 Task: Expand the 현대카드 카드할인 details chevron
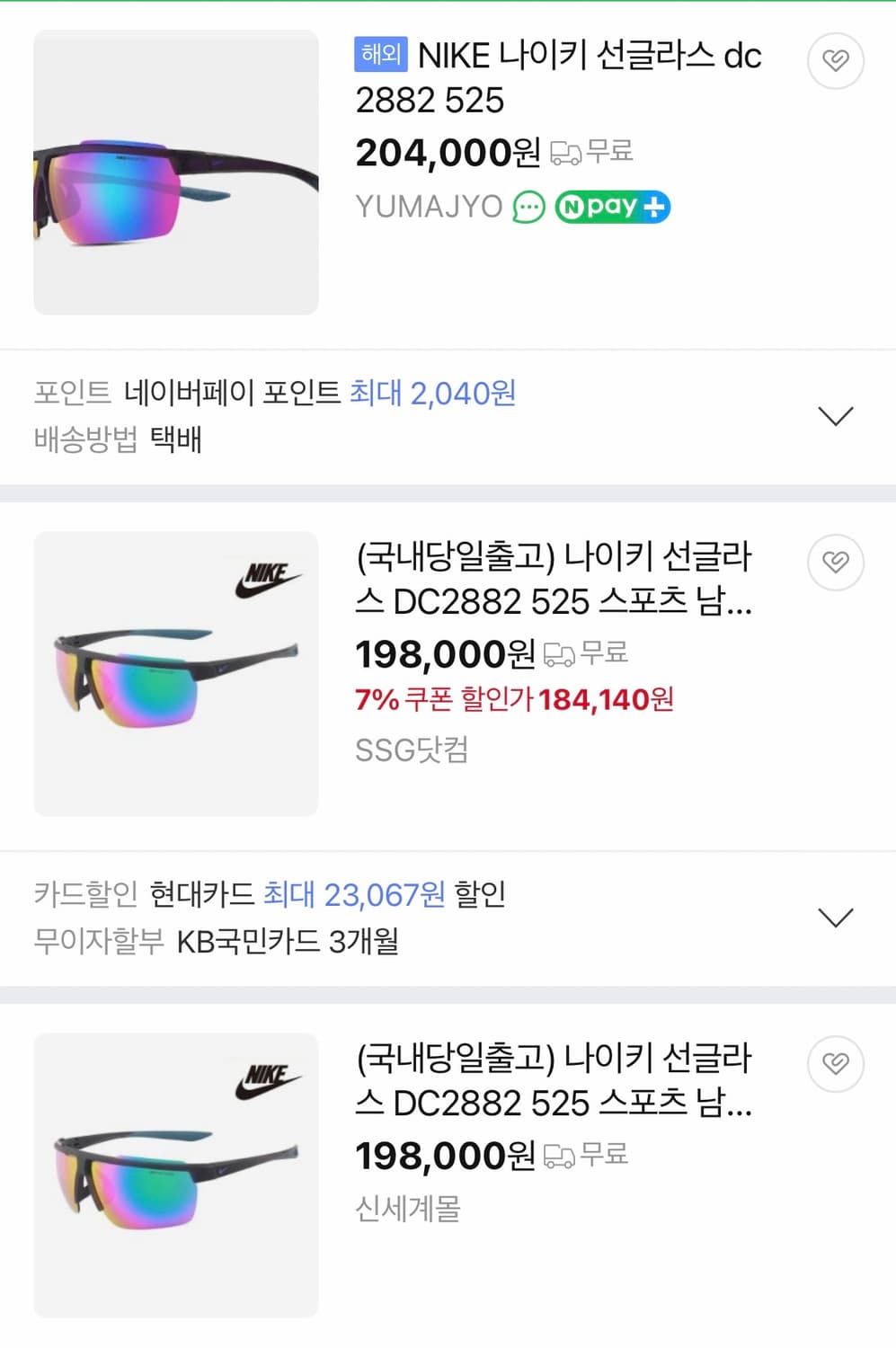click(x=836, y=918)
